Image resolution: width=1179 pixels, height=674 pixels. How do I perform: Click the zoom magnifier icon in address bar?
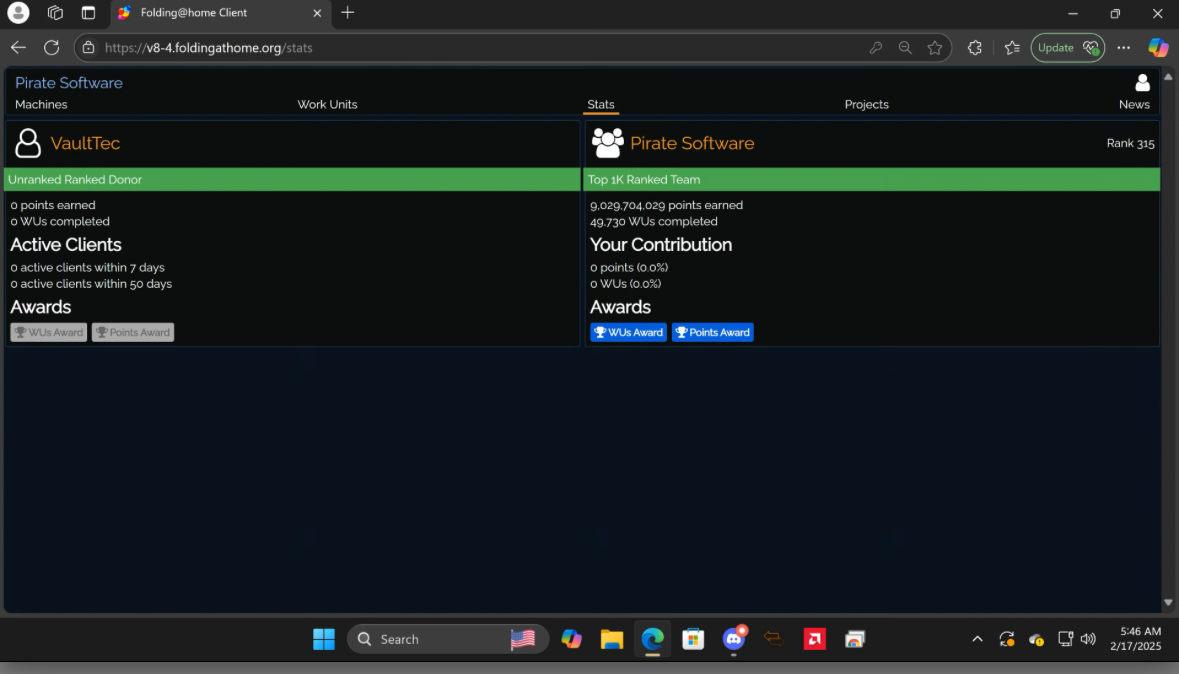click(905, 47)
